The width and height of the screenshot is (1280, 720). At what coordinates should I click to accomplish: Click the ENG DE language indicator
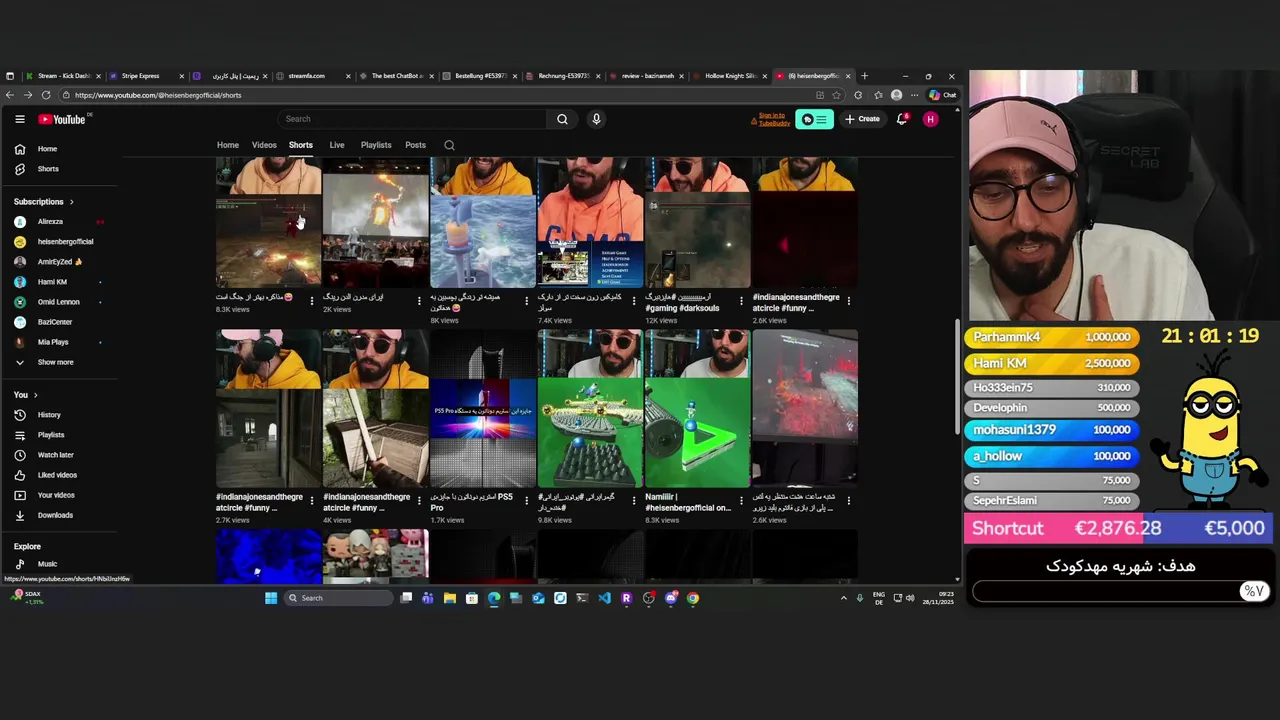pos(878,598)
